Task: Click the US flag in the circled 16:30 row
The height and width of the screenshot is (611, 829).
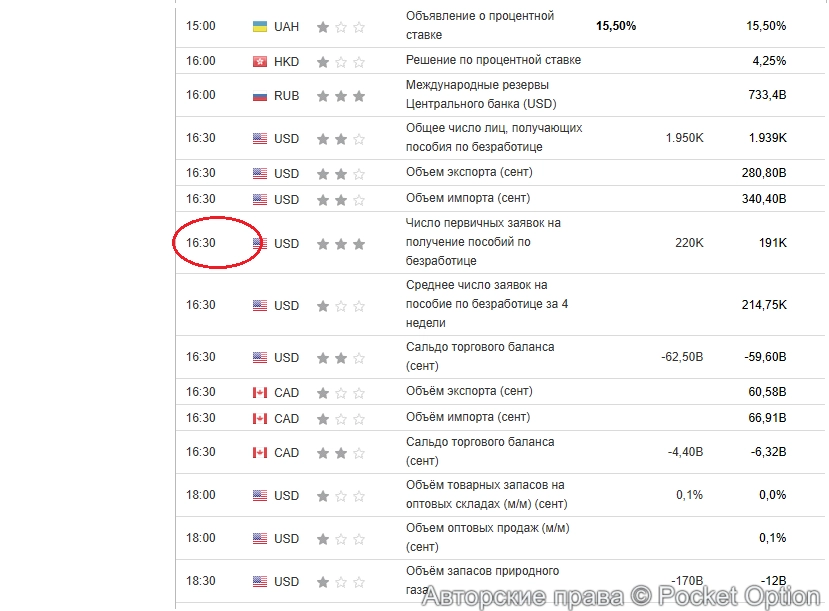Action: click(x=260, y=244)
